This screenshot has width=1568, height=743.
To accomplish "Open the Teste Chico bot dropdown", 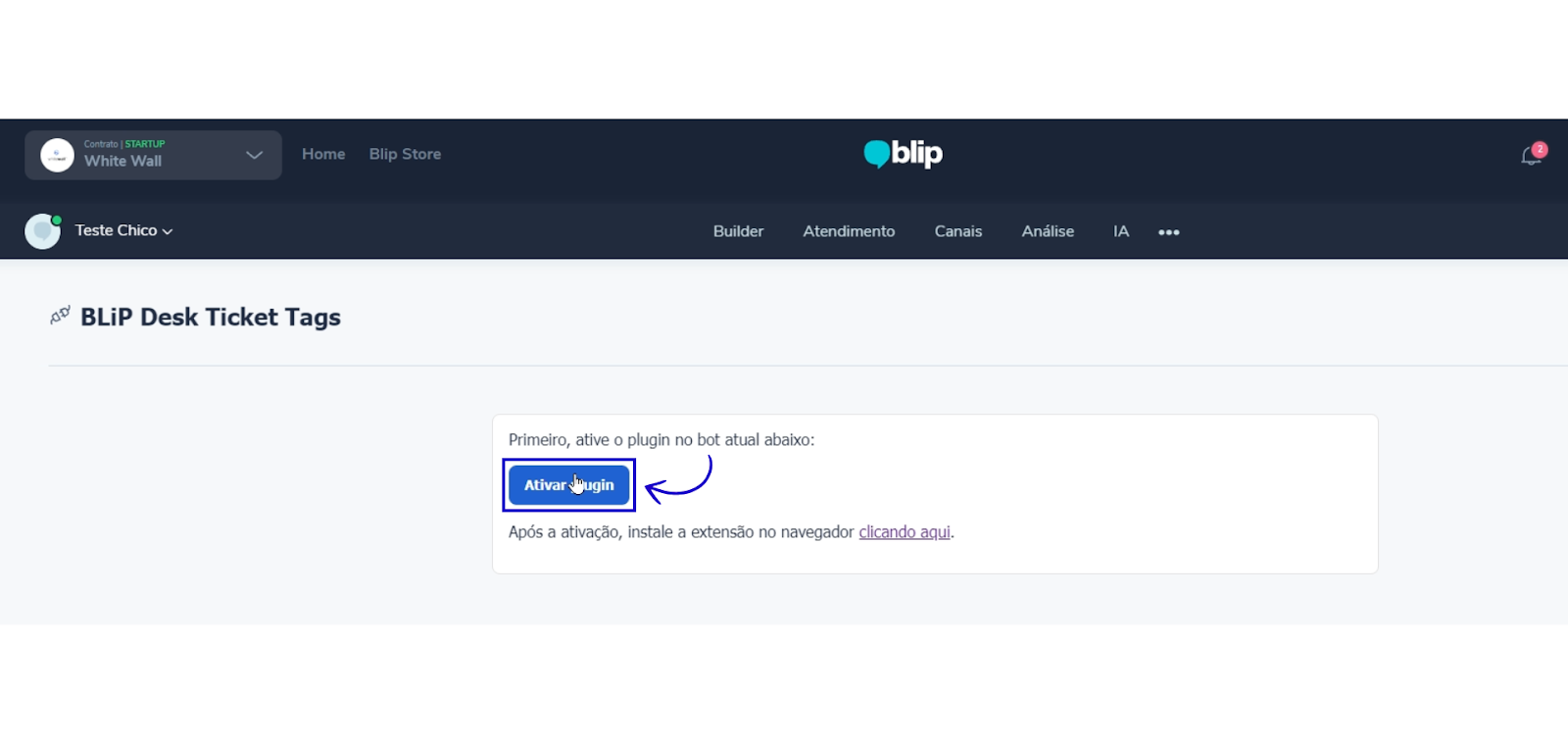I will click(124, 230).
